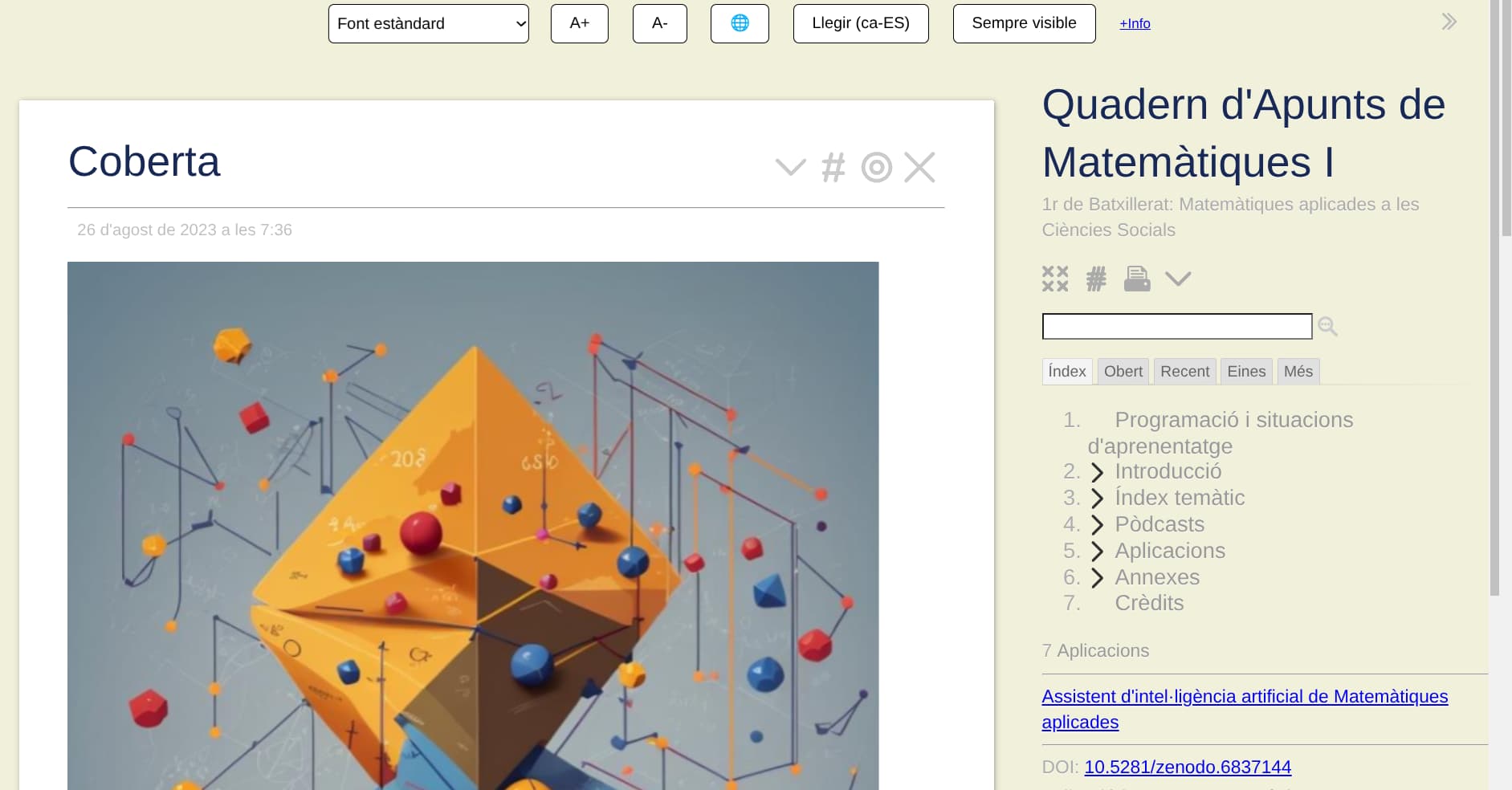Click the print page icon
The width and height of the screenshot is (1512, 790).
(x=1136, y=279)
